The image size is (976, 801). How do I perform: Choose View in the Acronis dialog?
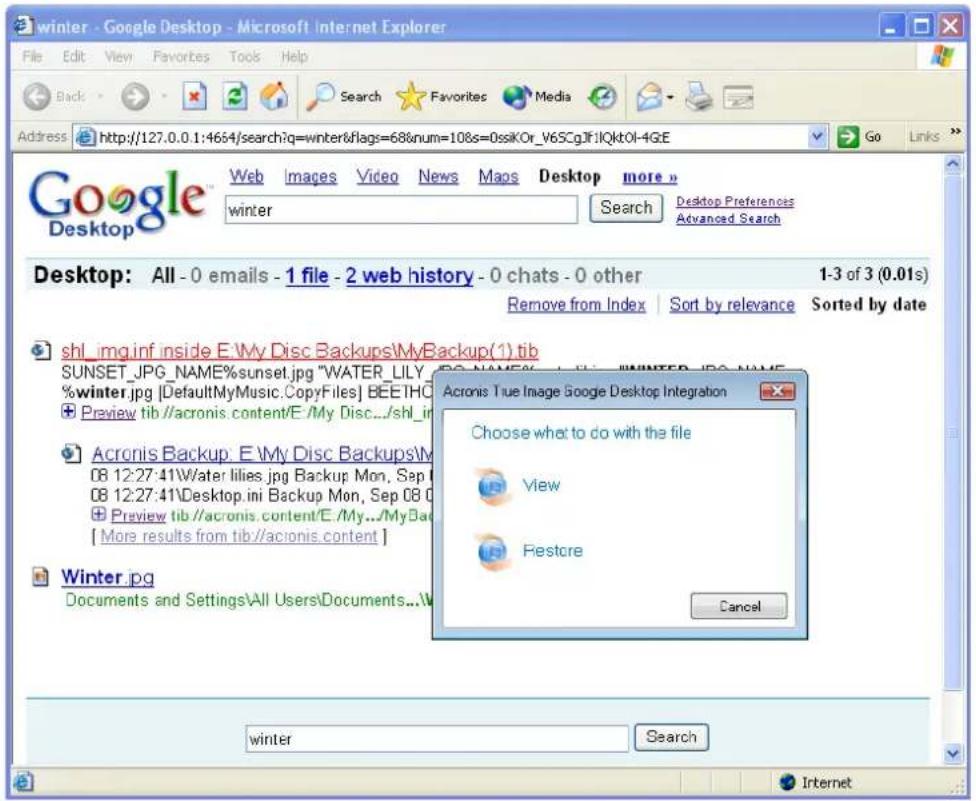click(541, 485)
